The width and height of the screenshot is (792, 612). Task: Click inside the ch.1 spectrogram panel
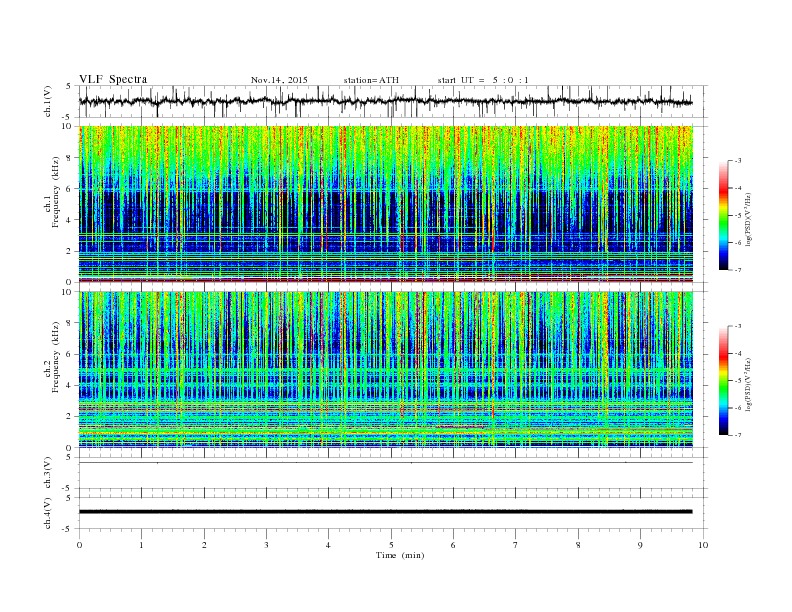click(386, 204)
